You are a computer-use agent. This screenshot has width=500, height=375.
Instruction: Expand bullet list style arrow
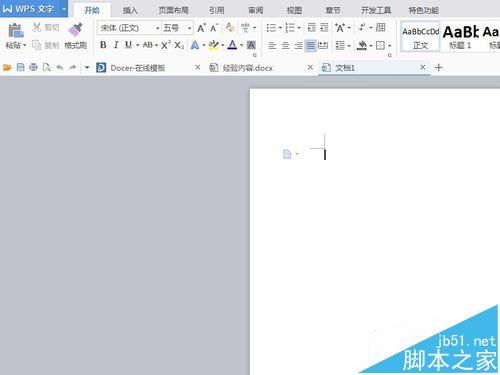pos(280,28)
